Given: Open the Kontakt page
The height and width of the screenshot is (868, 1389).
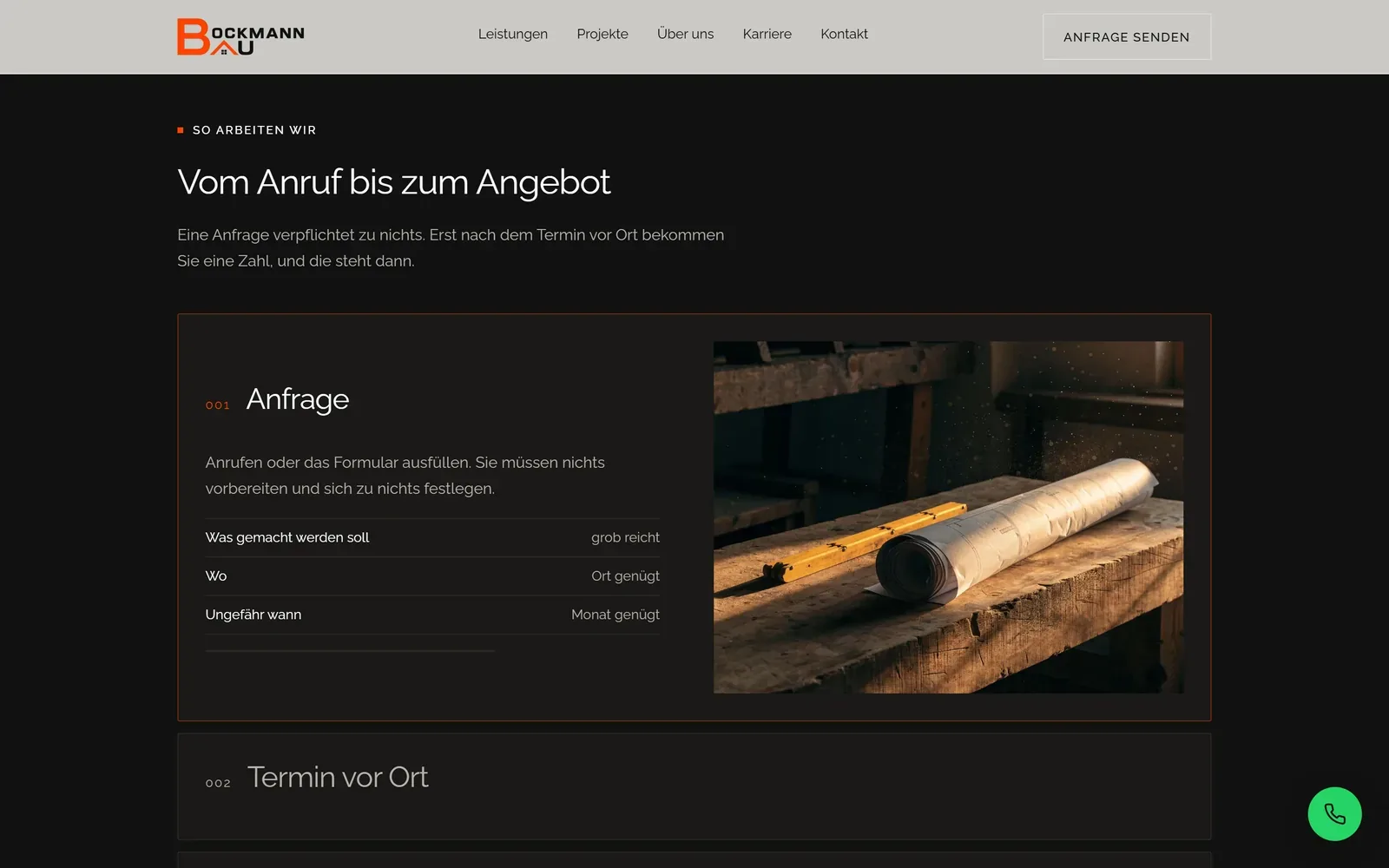Looking at the screenshot, I should pyautogui.click(x=844, y=34).
